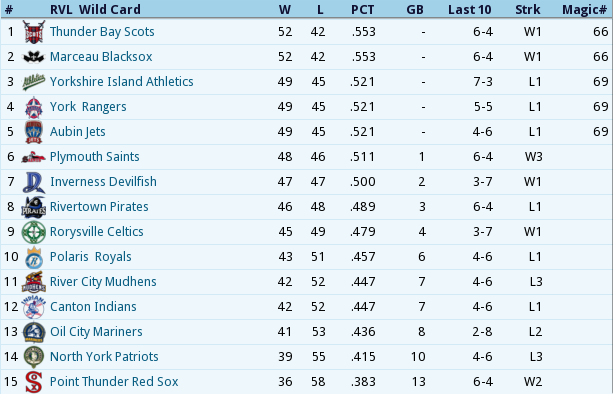Screen dimensions: 613x394
Task: Sort standings by the W column header
Action: click(285, 9)
